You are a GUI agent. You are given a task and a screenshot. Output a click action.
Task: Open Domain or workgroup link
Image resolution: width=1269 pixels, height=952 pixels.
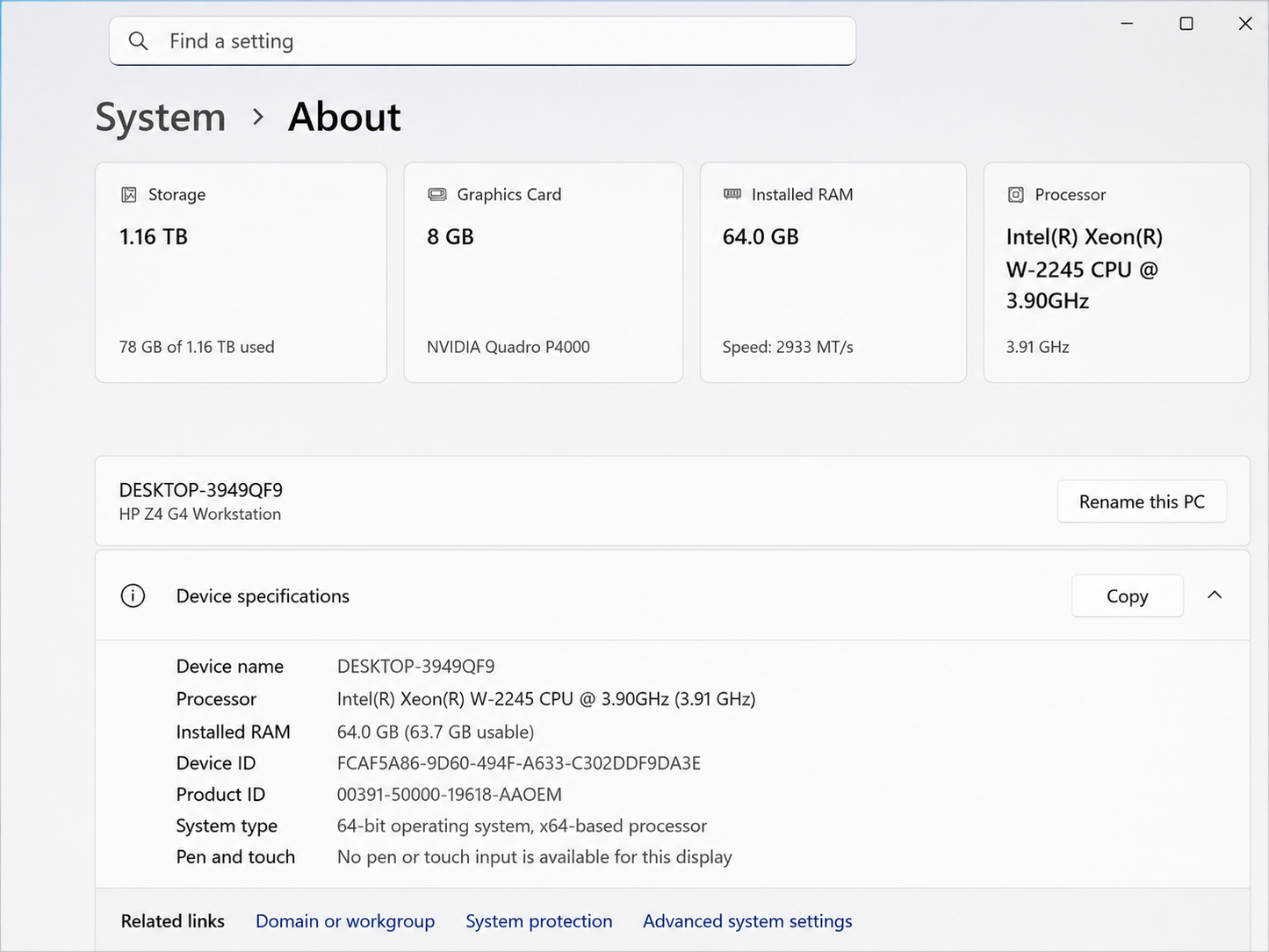click(x=345, y=921)
